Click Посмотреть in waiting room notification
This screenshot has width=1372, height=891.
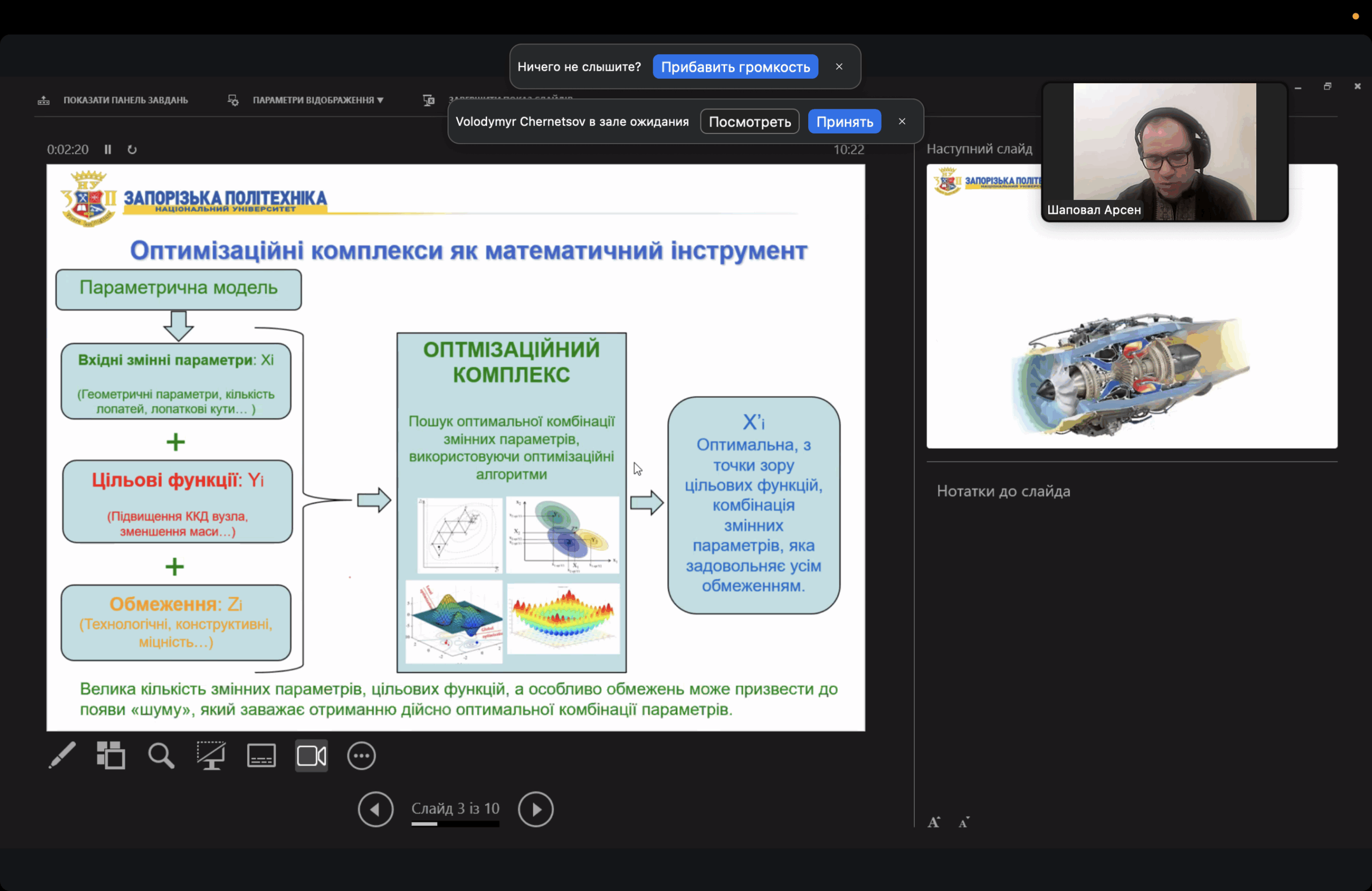pyautogui.click(x=749, y=122)
